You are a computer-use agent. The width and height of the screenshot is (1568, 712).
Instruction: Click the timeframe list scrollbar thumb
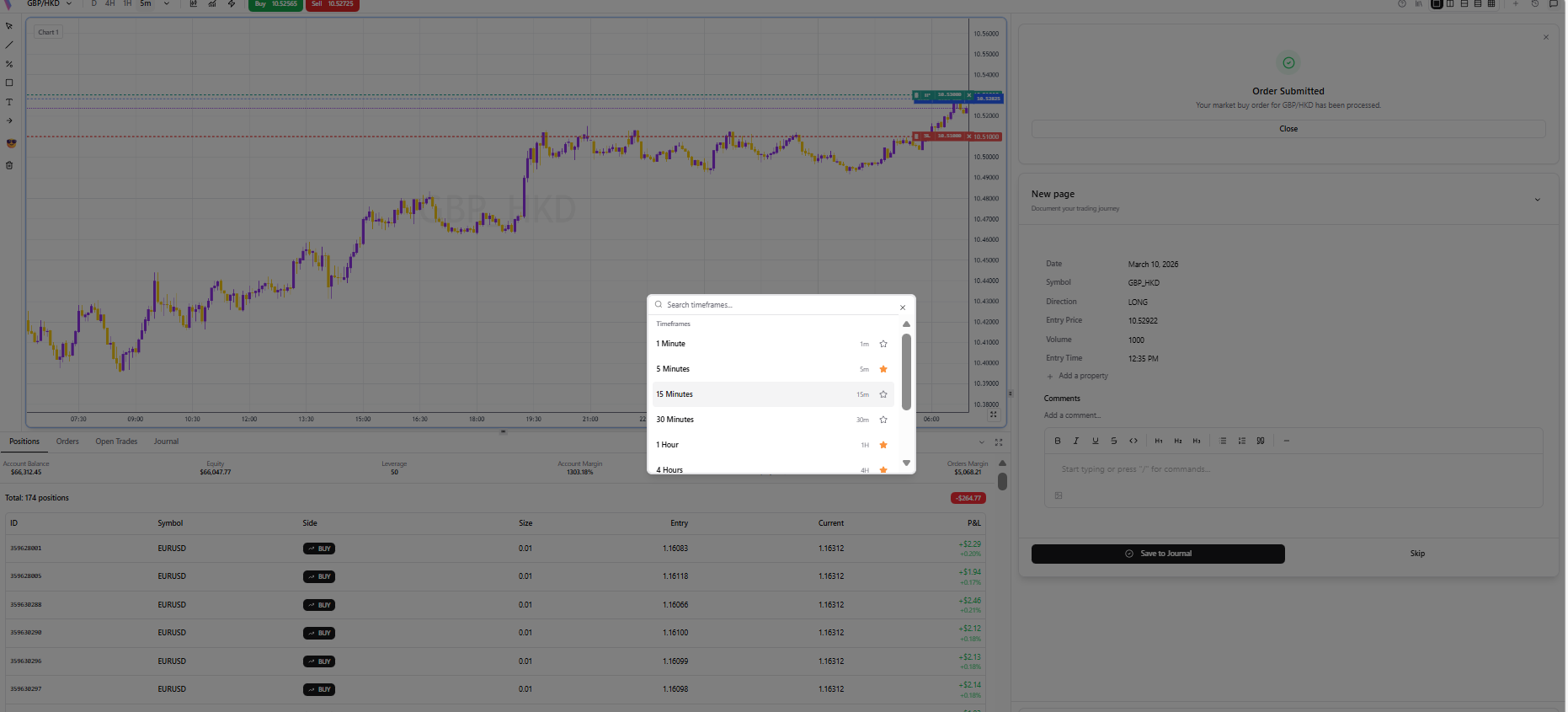pos(906,371)
